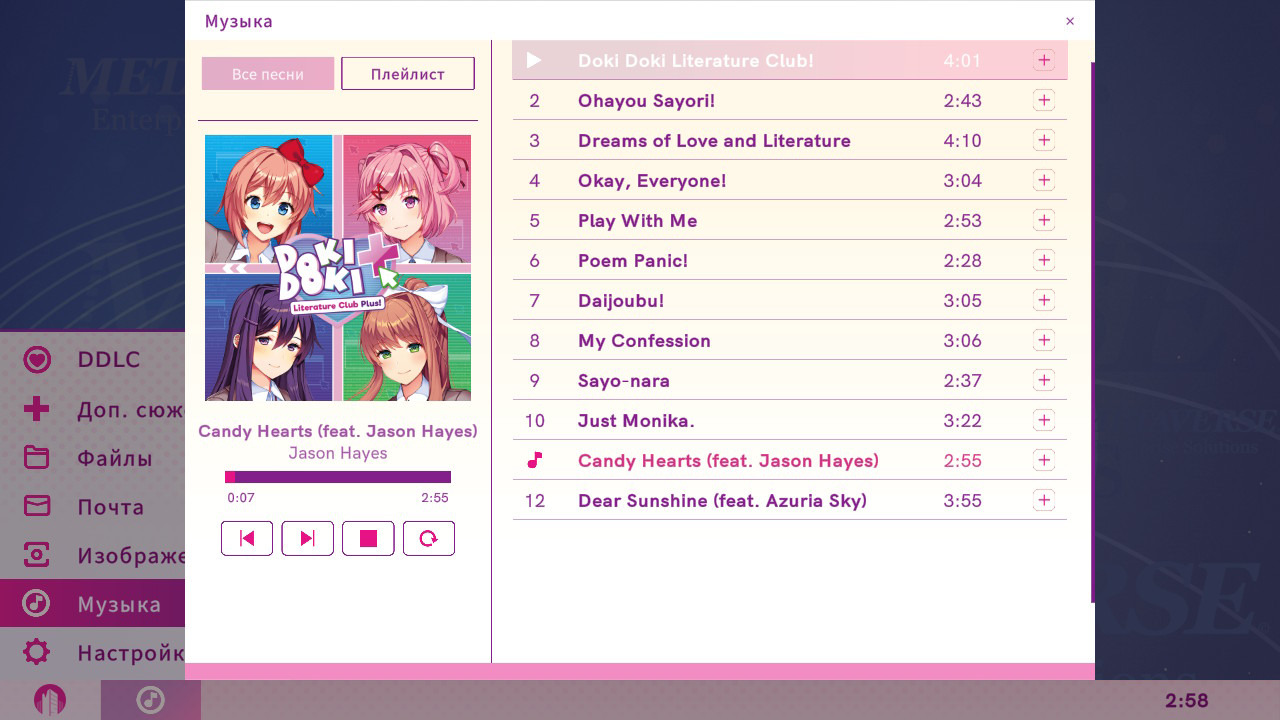Click the music note taskbar icon
Screen dimensions: 1280x720
pos(150,700)
